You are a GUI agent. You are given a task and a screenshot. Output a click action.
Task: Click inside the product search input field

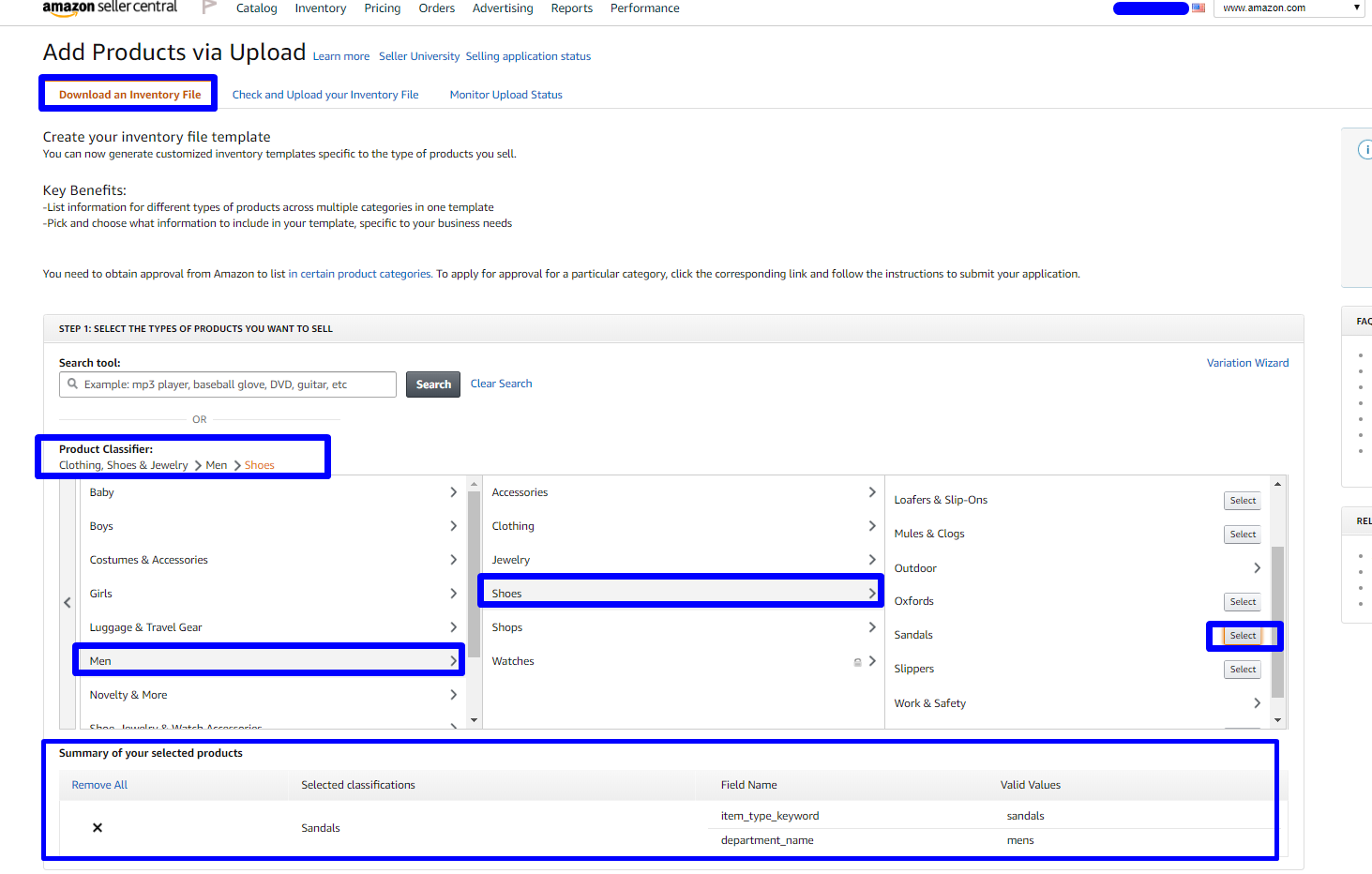click(227, 384)
